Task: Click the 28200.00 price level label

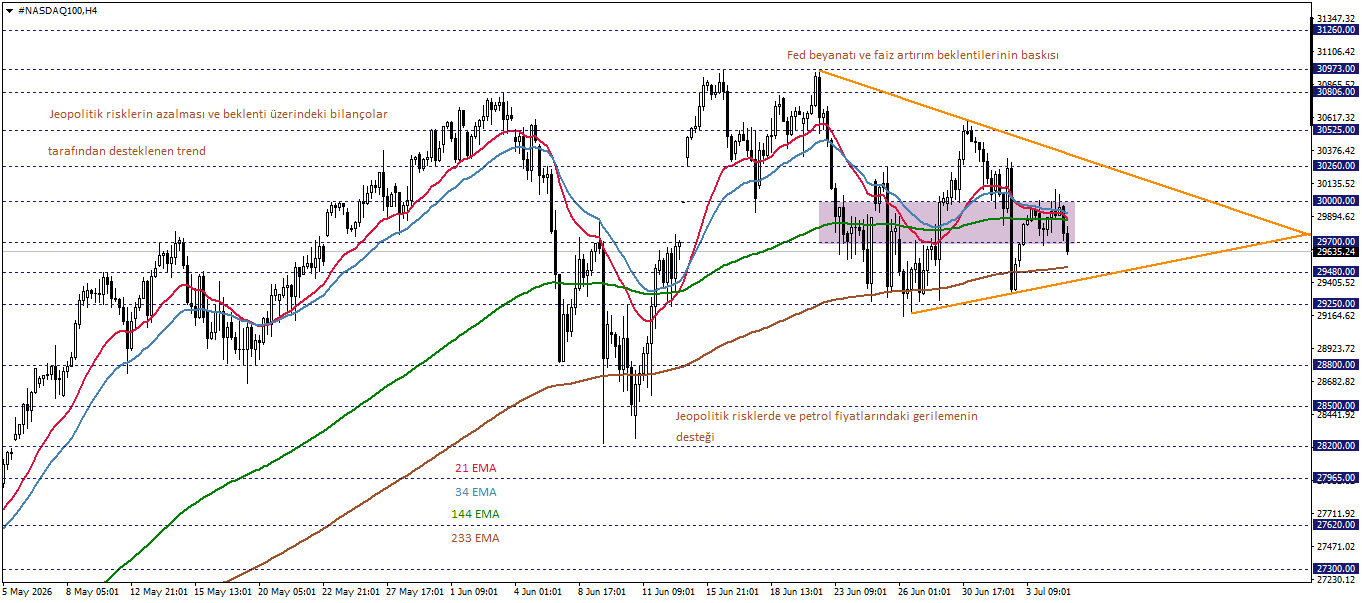Action: [1337, 446]
